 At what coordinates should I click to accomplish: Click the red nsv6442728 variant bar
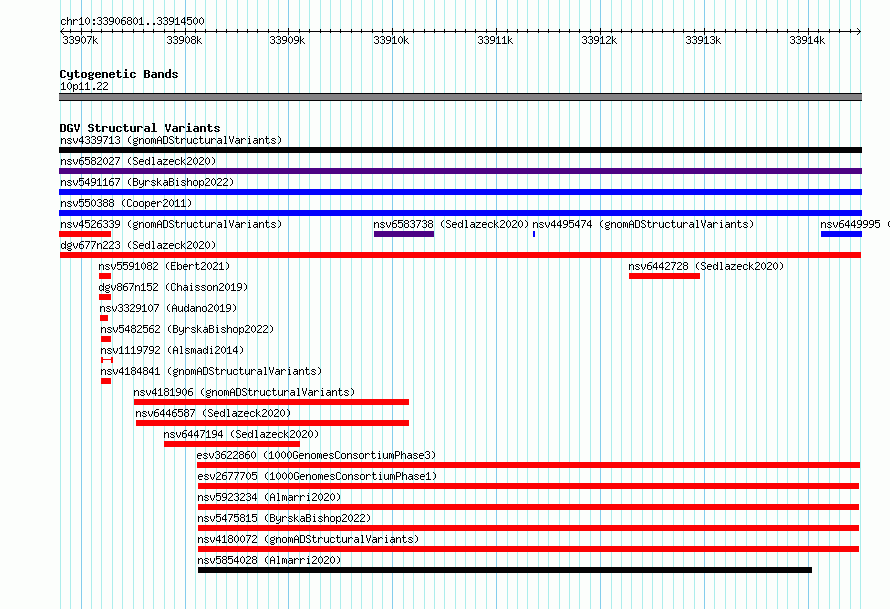coord(664,276)
